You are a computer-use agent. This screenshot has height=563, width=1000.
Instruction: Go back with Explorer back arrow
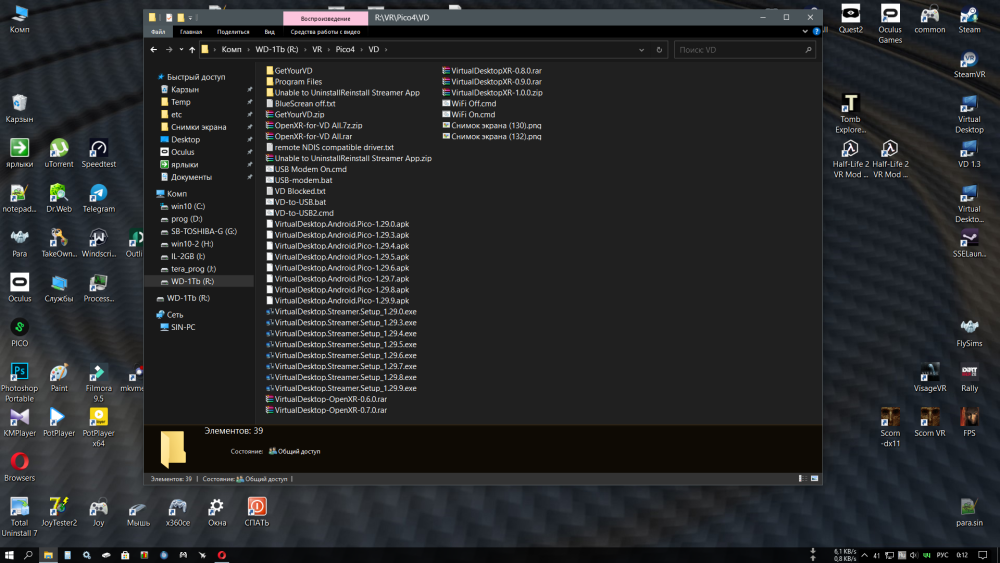click(x=154, y=50)
